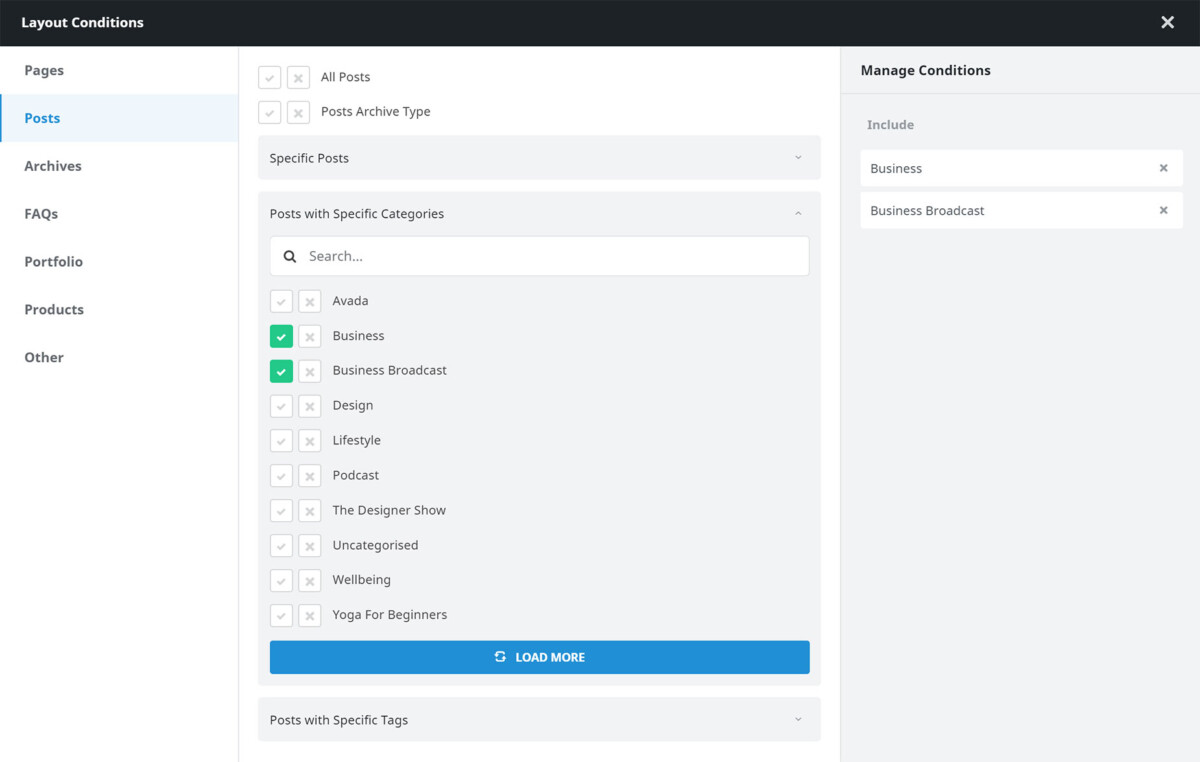Enable the include checkbox for Posts Archive Type

269,112
